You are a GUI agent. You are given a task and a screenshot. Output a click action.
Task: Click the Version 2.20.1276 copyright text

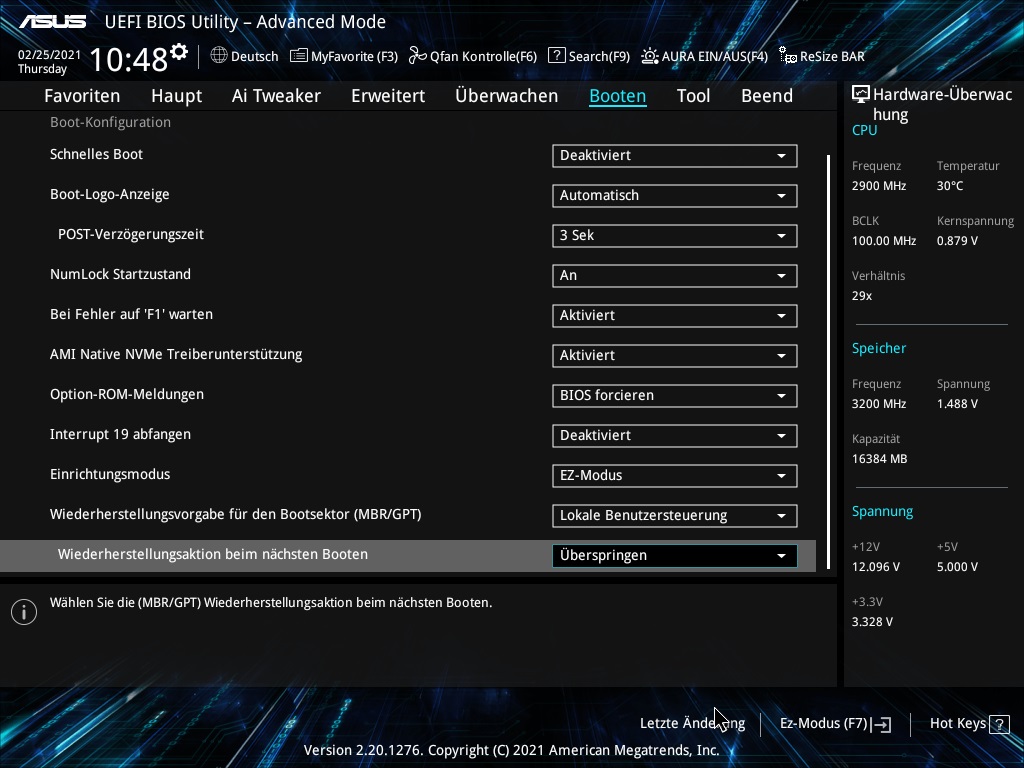click(511, 750)
